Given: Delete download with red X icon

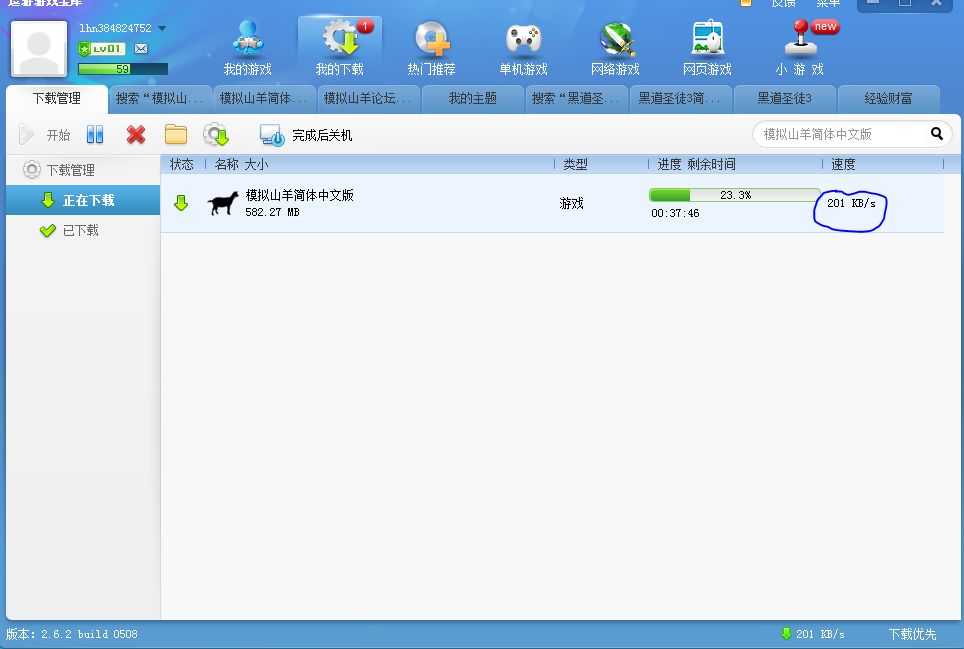Looking at the screenshot, I should pyautogui.click(x=136, y=134).
